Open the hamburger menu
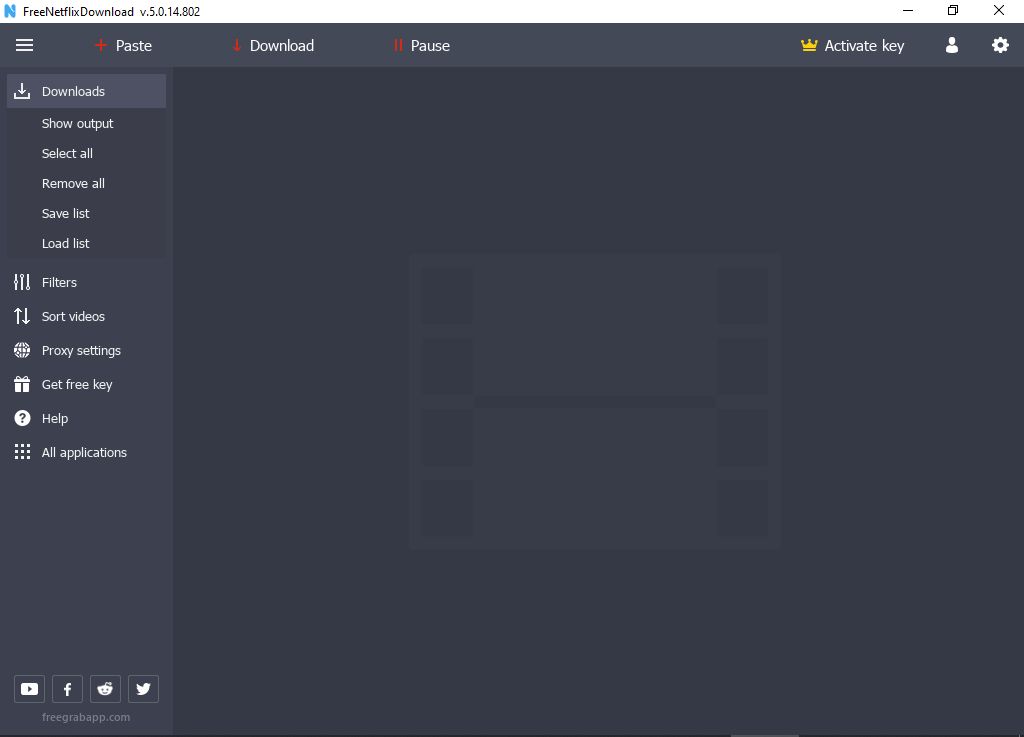 point(24,45)
